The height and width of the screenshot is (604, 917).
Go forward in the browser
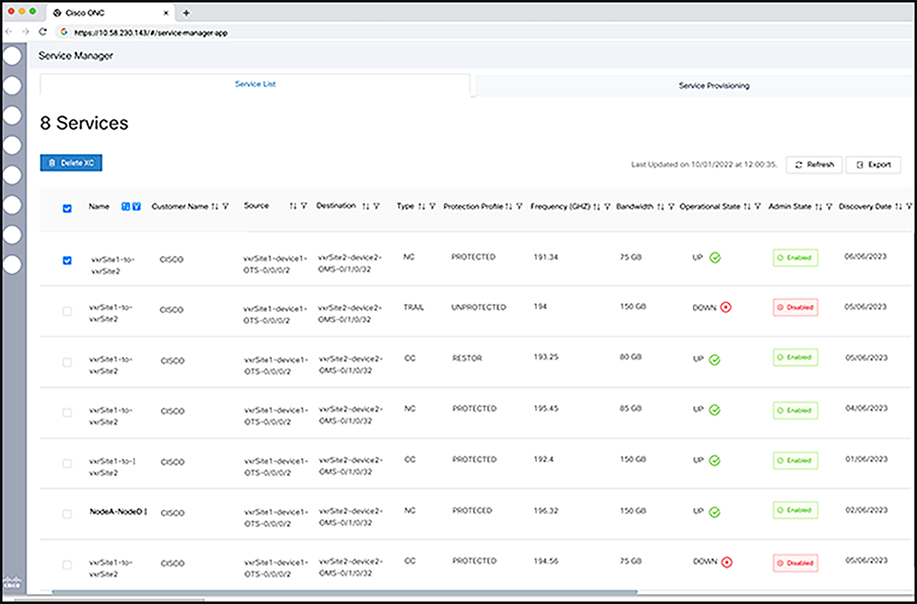(25, 32)
